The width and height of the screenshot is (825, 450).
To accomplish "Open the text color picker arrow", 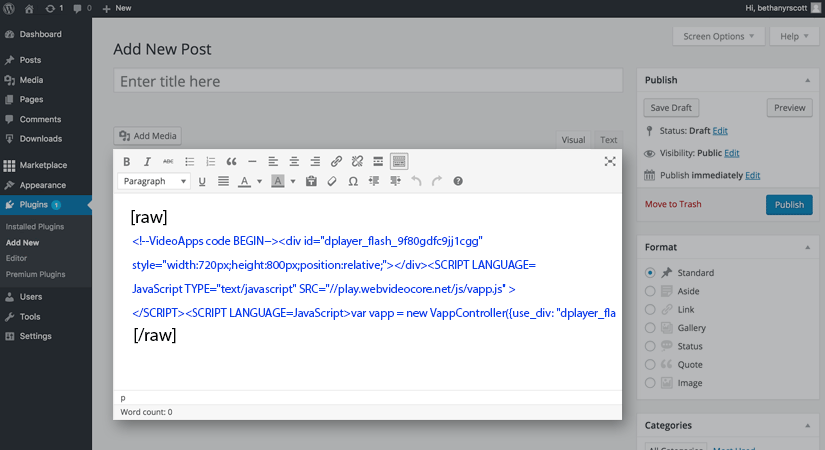I will tap(259, 181).
